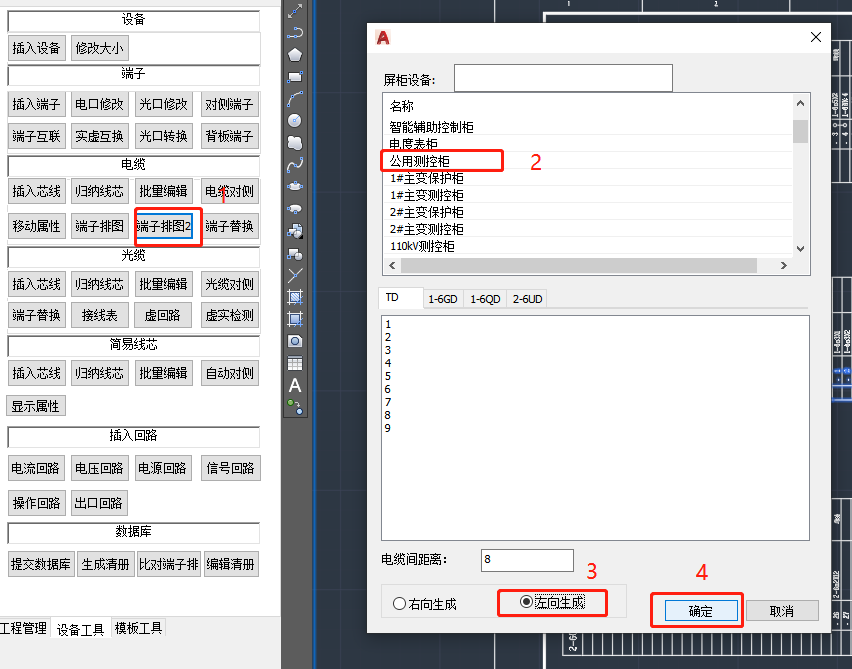
Task: Select the Spline curve tool
Action: click(x=295, y=164)
